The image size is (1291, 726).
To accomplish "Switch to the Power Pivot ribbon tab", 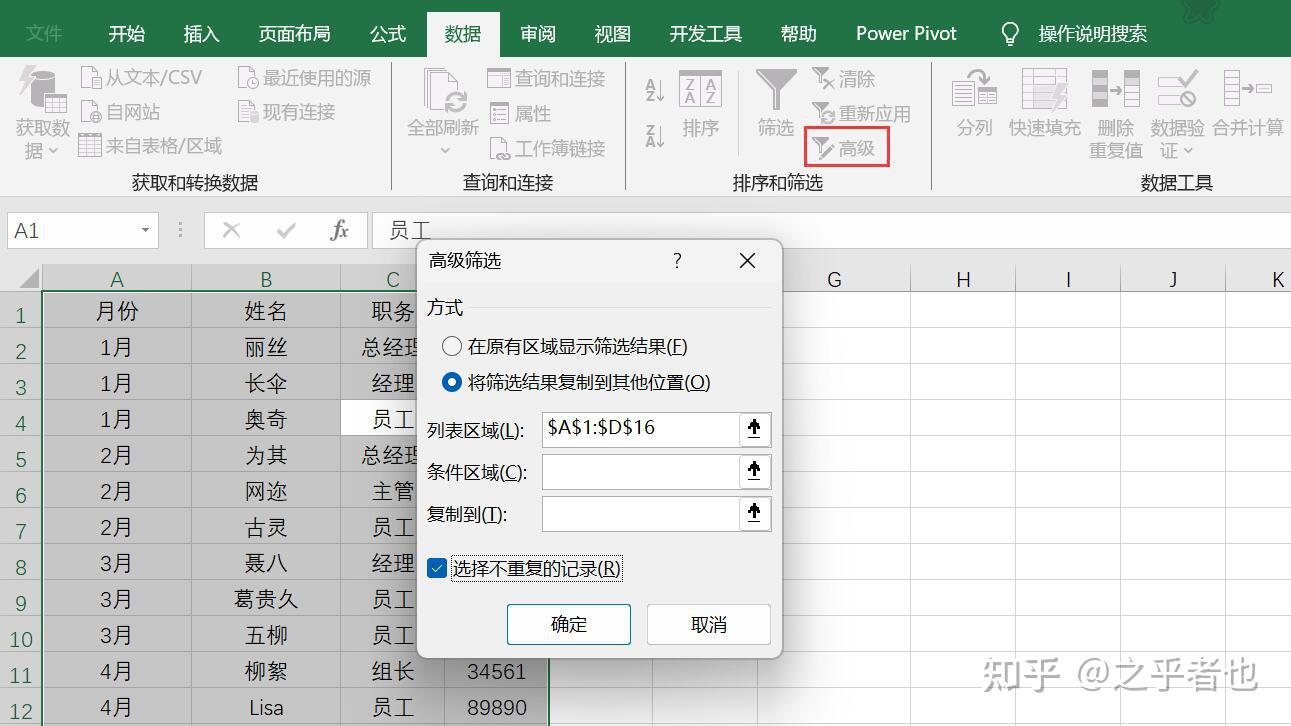I will click(x=904, y=33).
